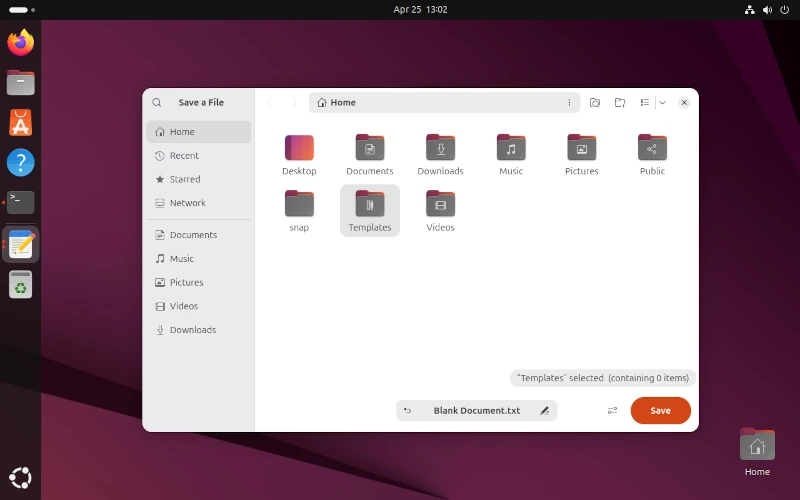The width and height of the screenshot is (800, 500).
Task: Open the path bar three-dot menu
Action: [569, 103]
